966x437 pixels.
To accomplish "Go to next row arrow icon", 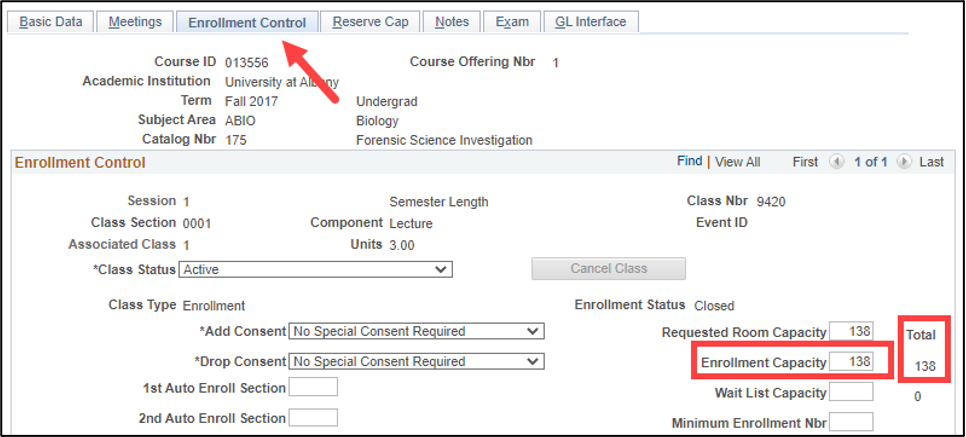I will click(x=904, y=162).
